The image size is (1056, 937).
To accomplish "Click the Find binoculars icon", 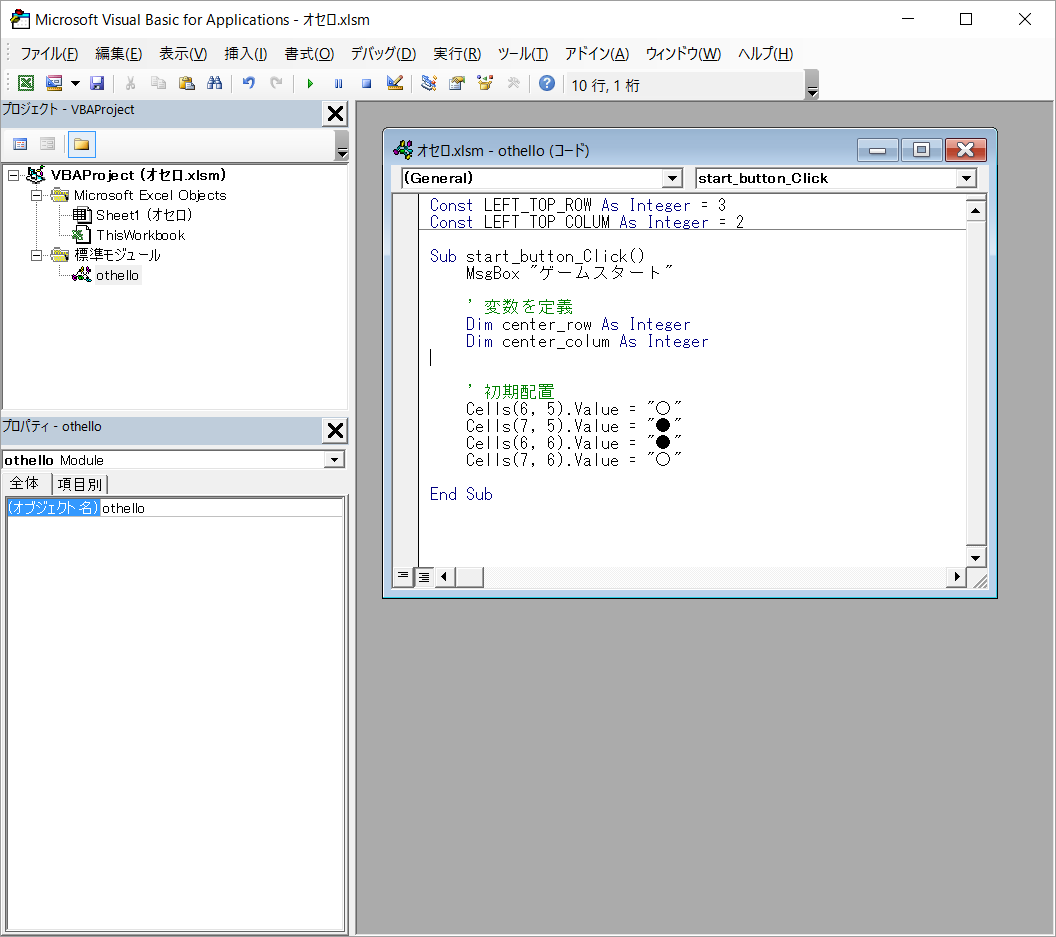I will 213,84.
